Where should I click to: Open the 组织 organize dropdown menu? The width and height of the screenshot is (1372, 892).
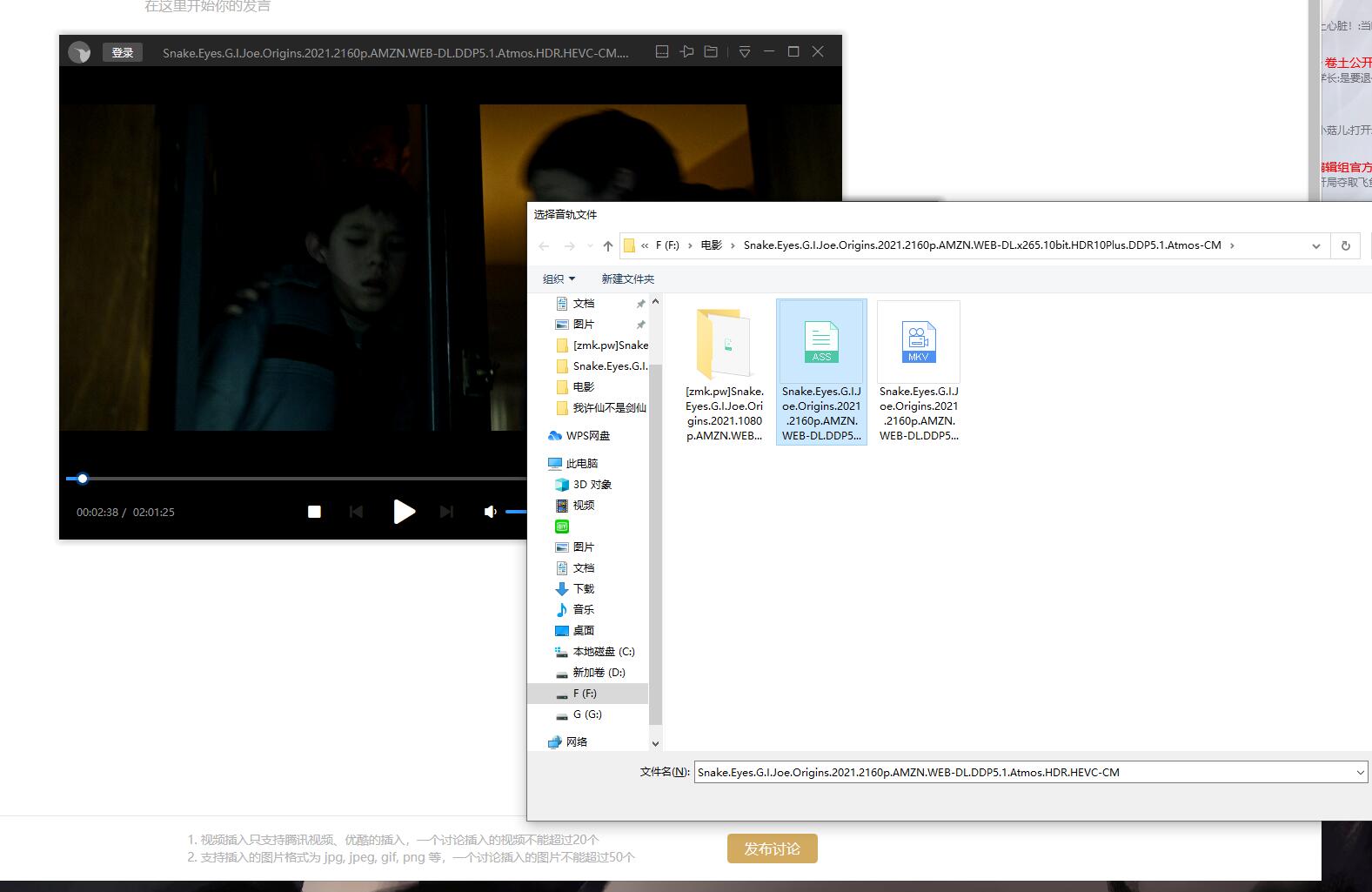pos(559,278)
